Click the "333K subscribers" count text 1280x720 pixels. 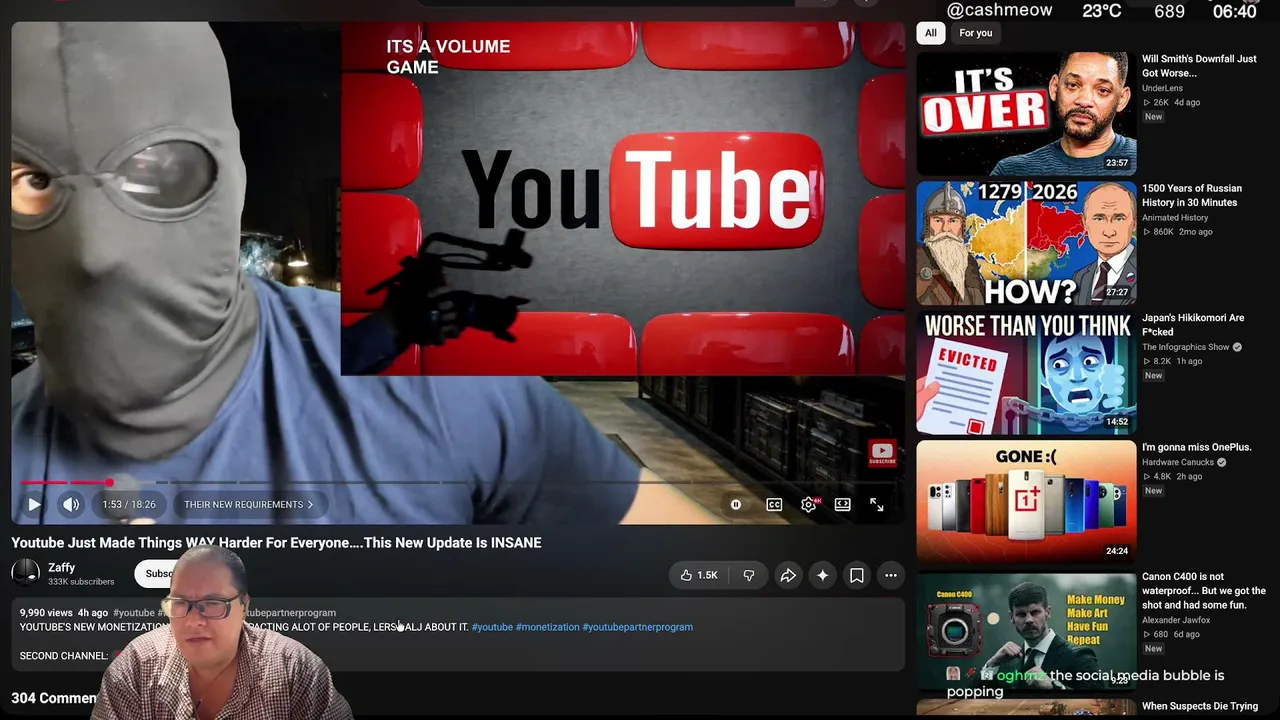81,582
